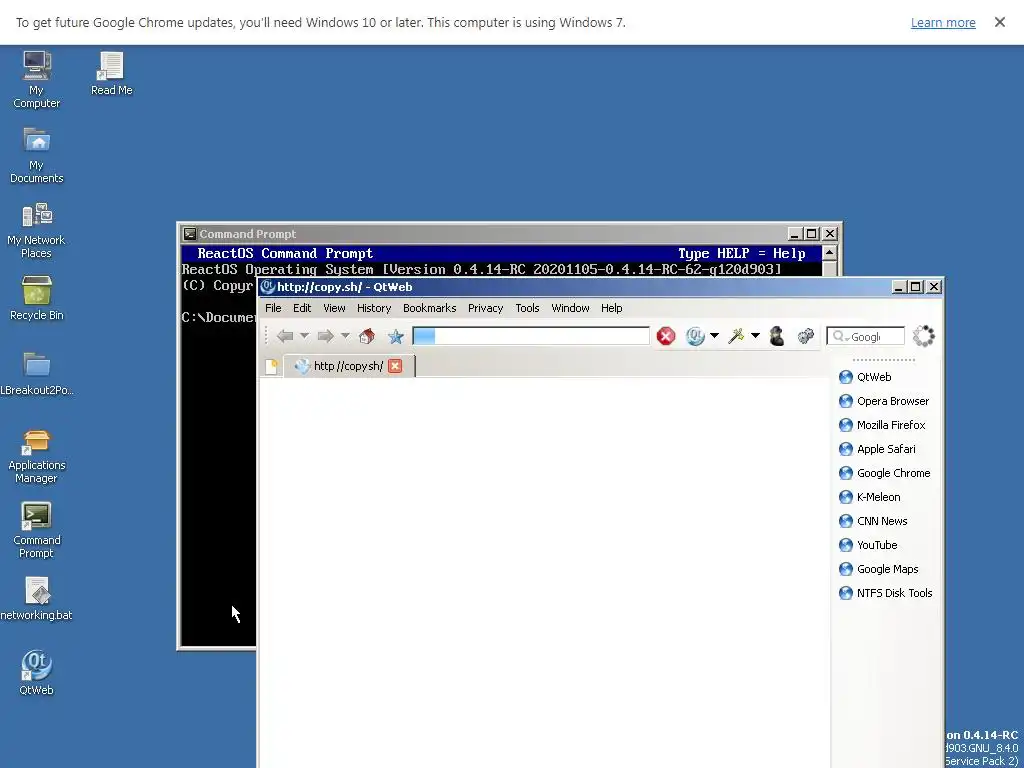The width and height of the screenshot is (1024, 768).
Task: Launch Command Prompt desktop shortcut
Action: [37, 530]
